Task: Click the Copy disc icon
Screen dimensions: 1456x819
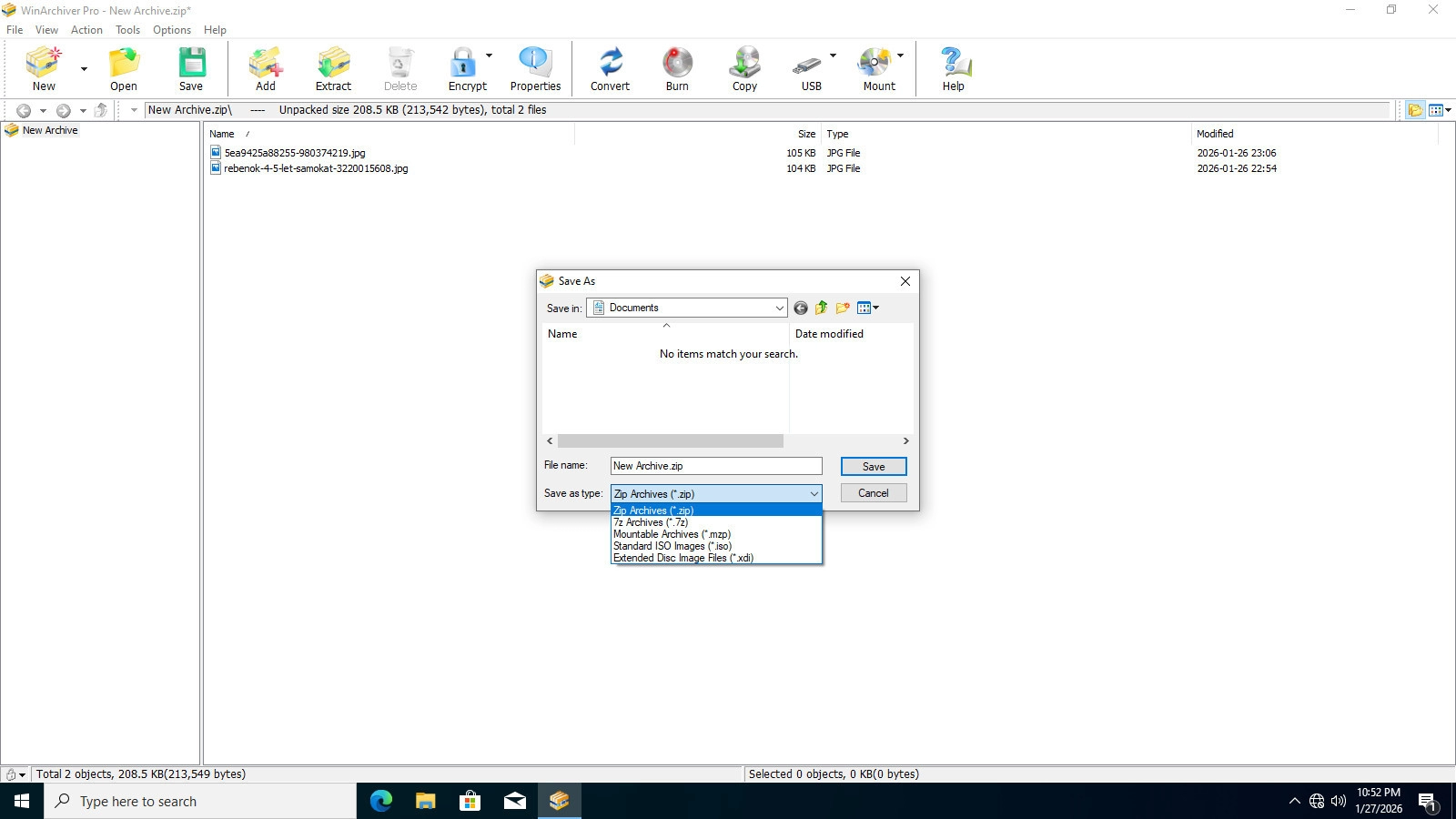Action: (x=744, y=63)
